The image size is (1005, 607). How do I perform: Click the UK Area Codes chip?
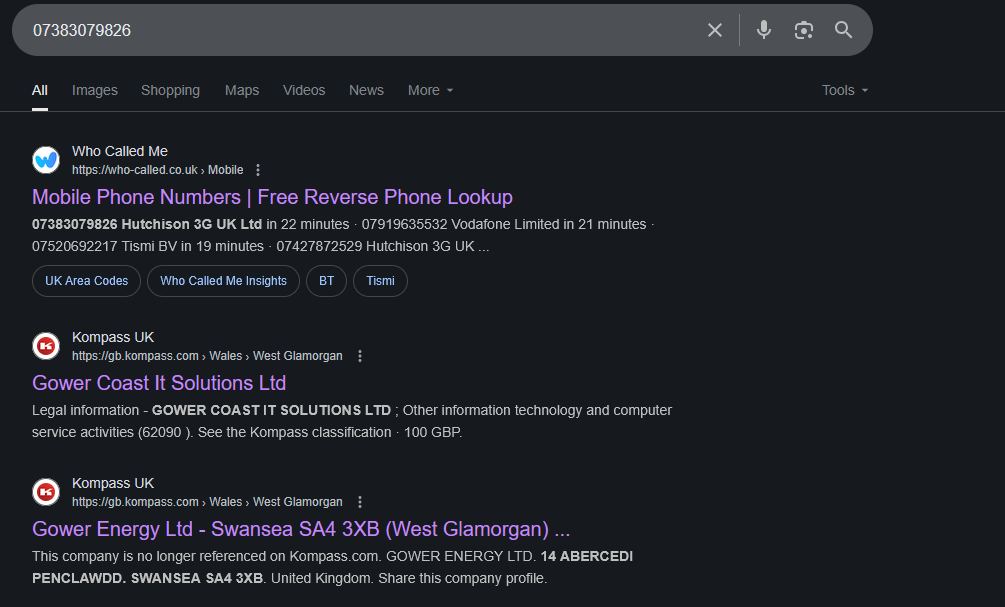tap(87, 281)
